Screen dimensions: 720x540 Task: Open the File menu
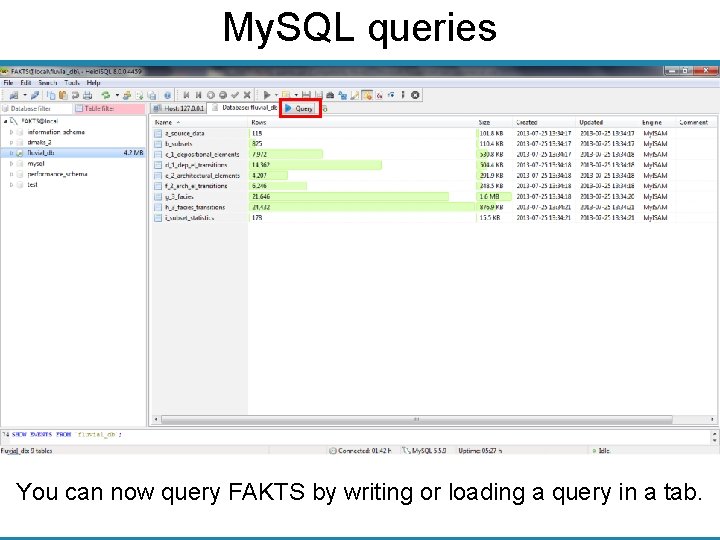click(x=8, y=83)
